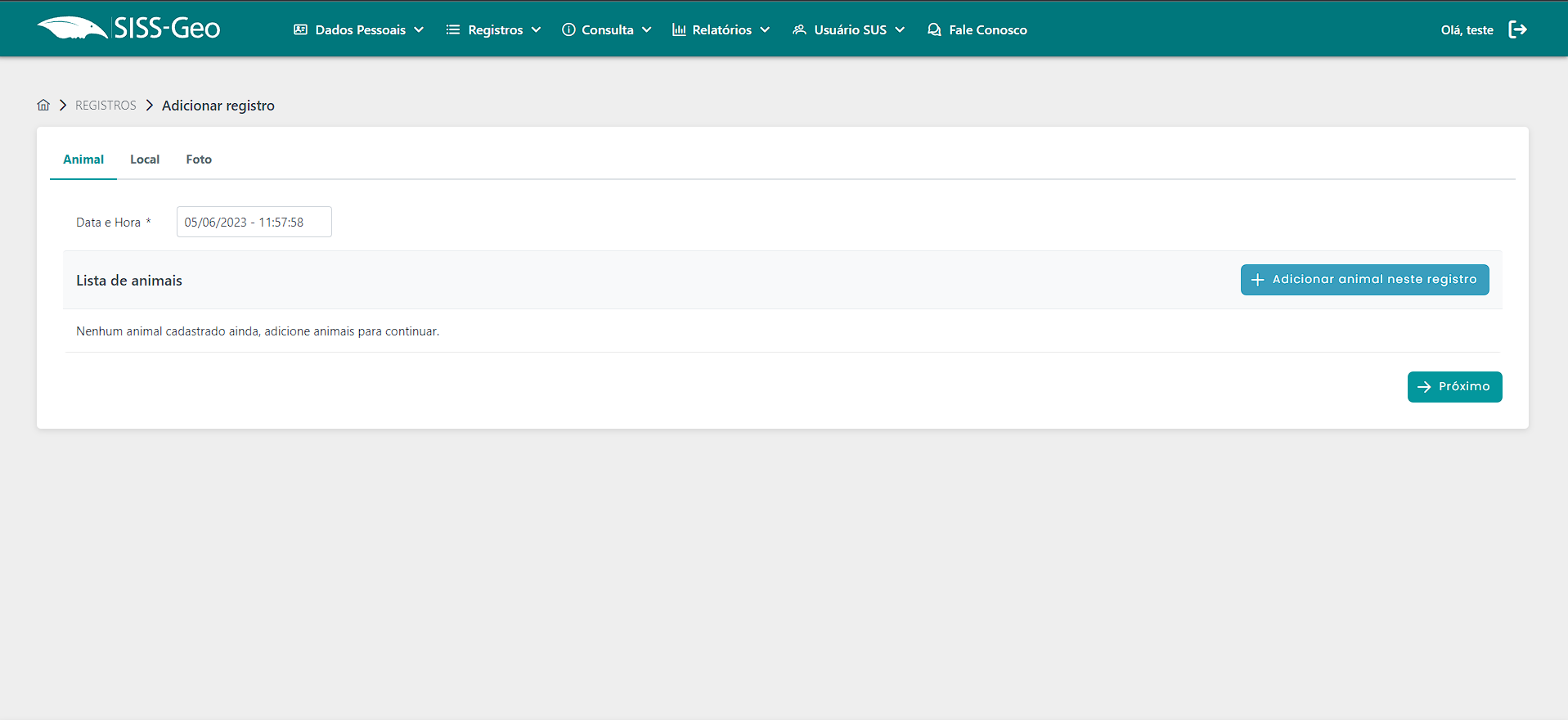
Task: Click the arrow icon on Próximo button
Action: (x=1424, y=387)
